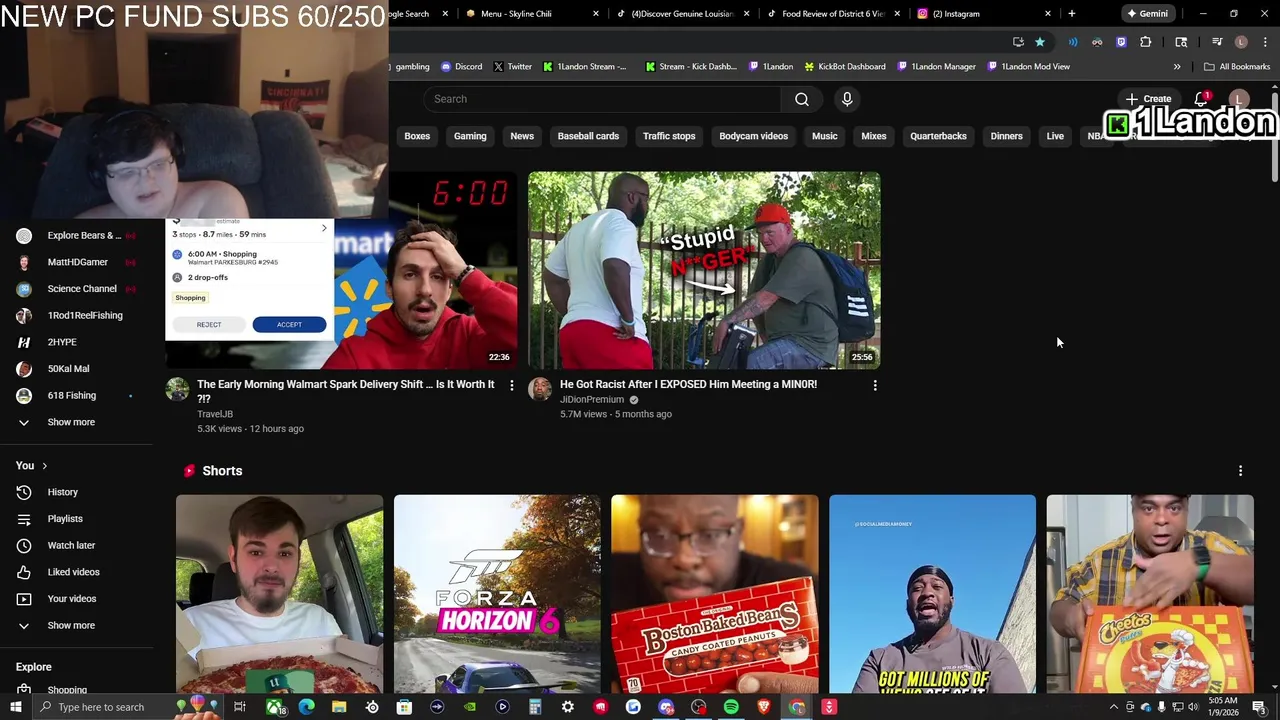
Task: Click the YouTube search magnifier button
Action: [801, 99]
